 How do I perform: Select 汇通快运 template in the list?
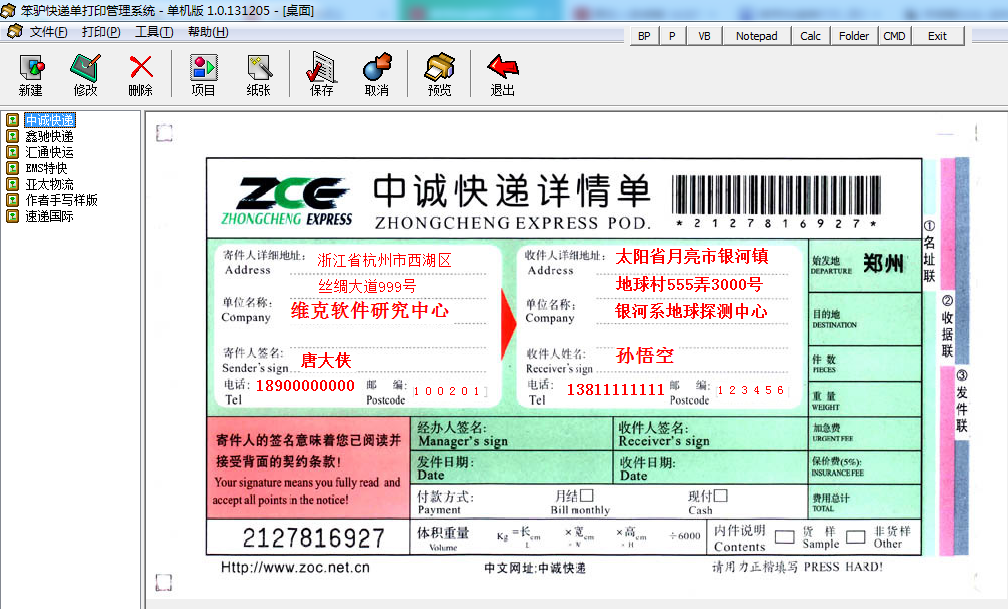click(x=50, y=152)
